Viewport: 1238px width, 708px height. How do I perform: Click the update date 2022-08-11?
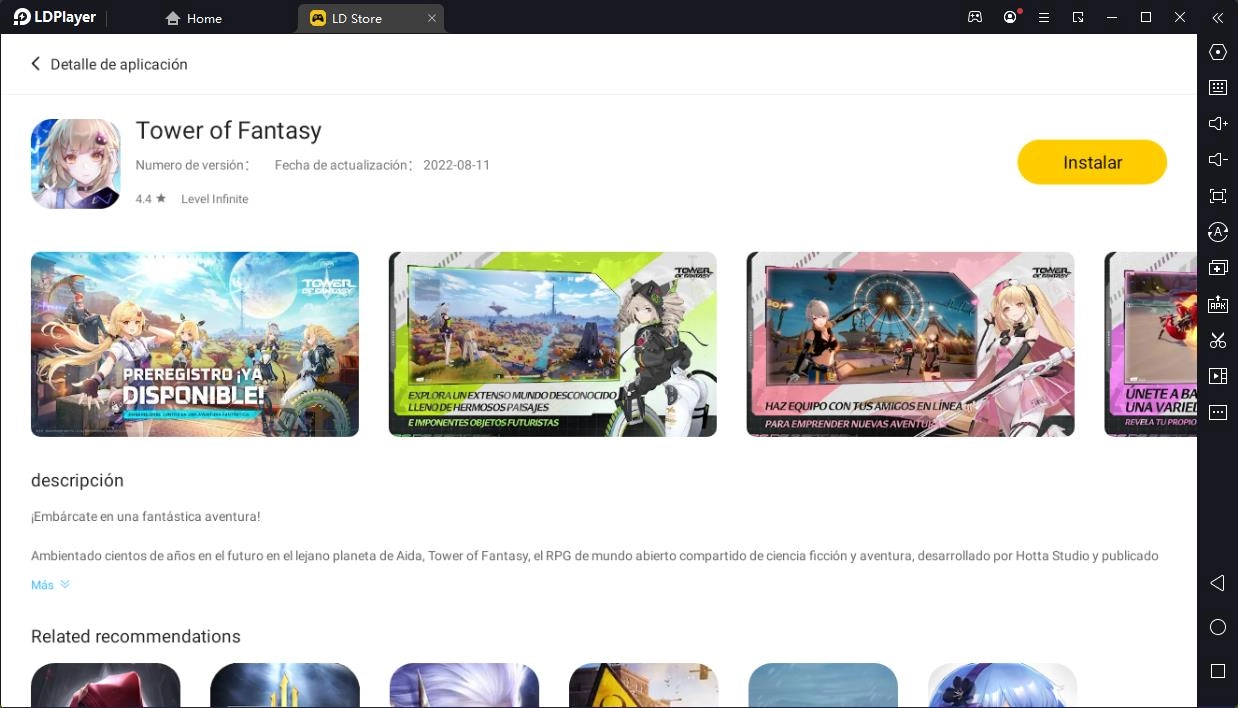click(x=456, y=165)
